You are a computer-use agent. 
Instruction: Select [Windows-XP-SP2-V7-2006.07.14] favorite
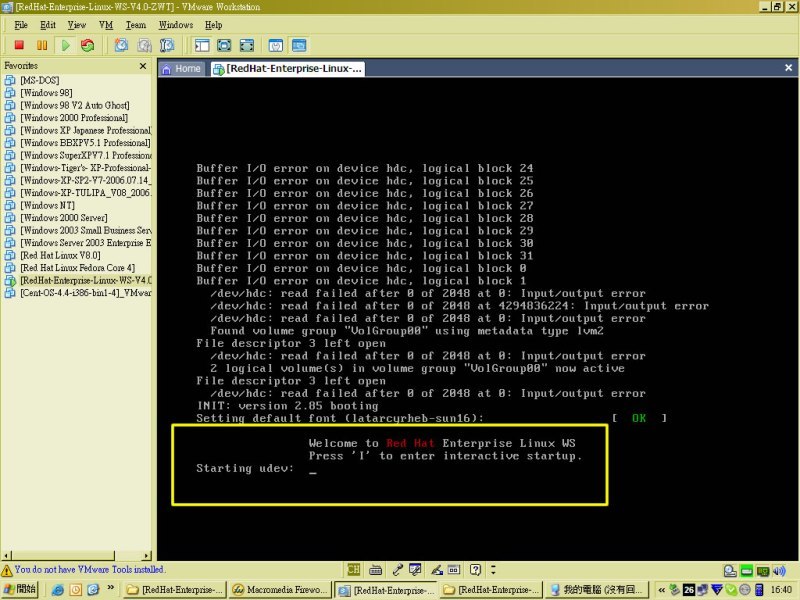pos(78,180)
